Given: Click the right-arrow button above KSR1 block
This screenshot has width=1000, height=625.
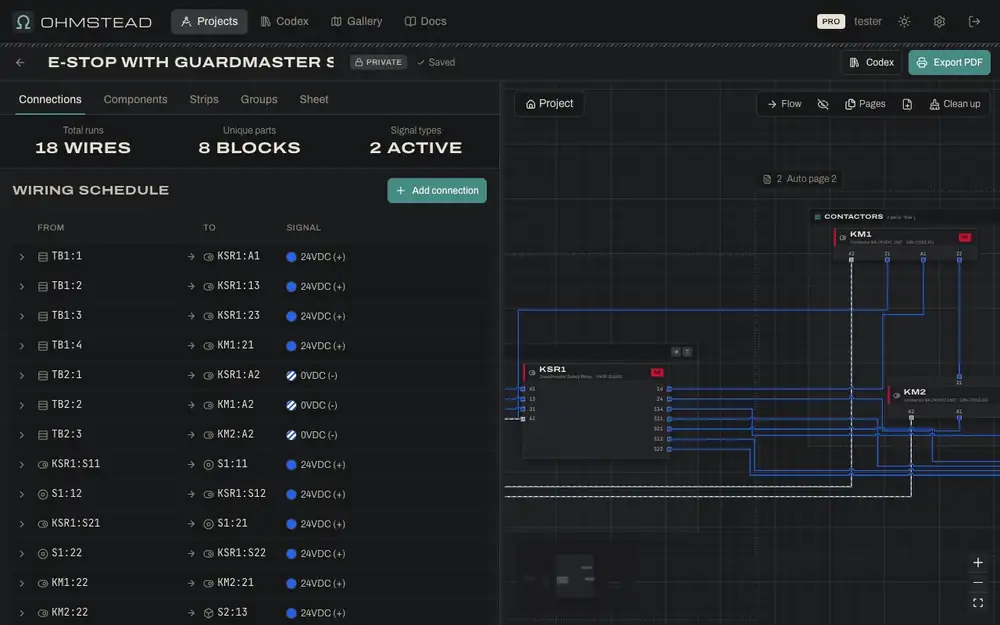Looking at the screenshot, I should (x=676, y=352).
